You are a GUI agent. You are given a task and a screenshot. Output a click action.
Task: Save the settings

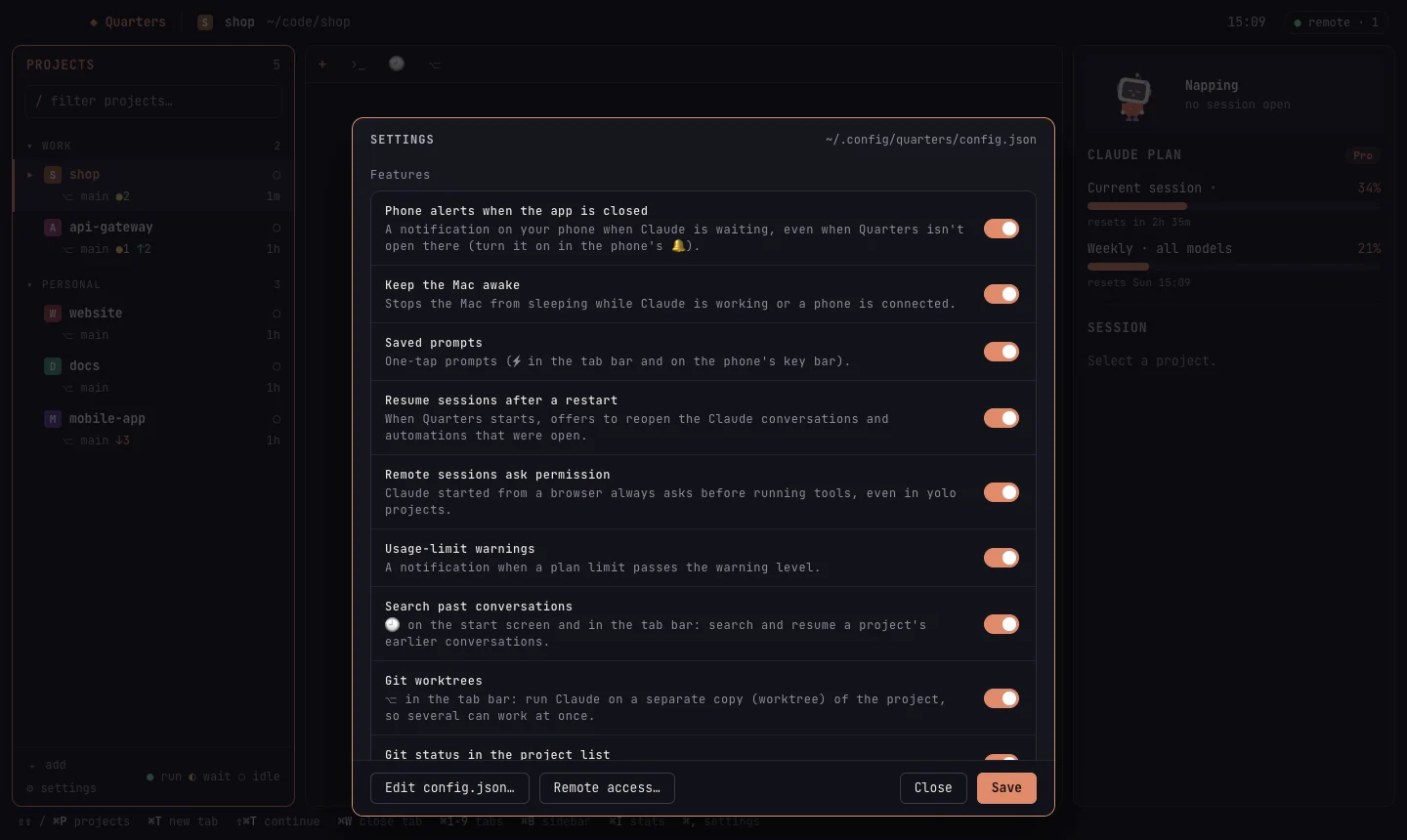(1006, 788)
